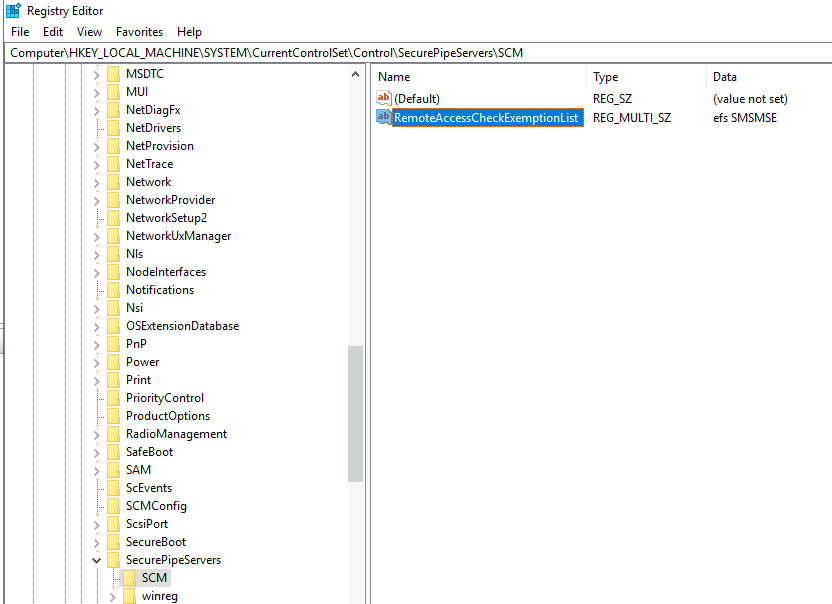This screenshot has height=604, width=832.
Task: Select the NodeInterfaces folder icon
Action: pyautogui.click(x=113, y=272)
